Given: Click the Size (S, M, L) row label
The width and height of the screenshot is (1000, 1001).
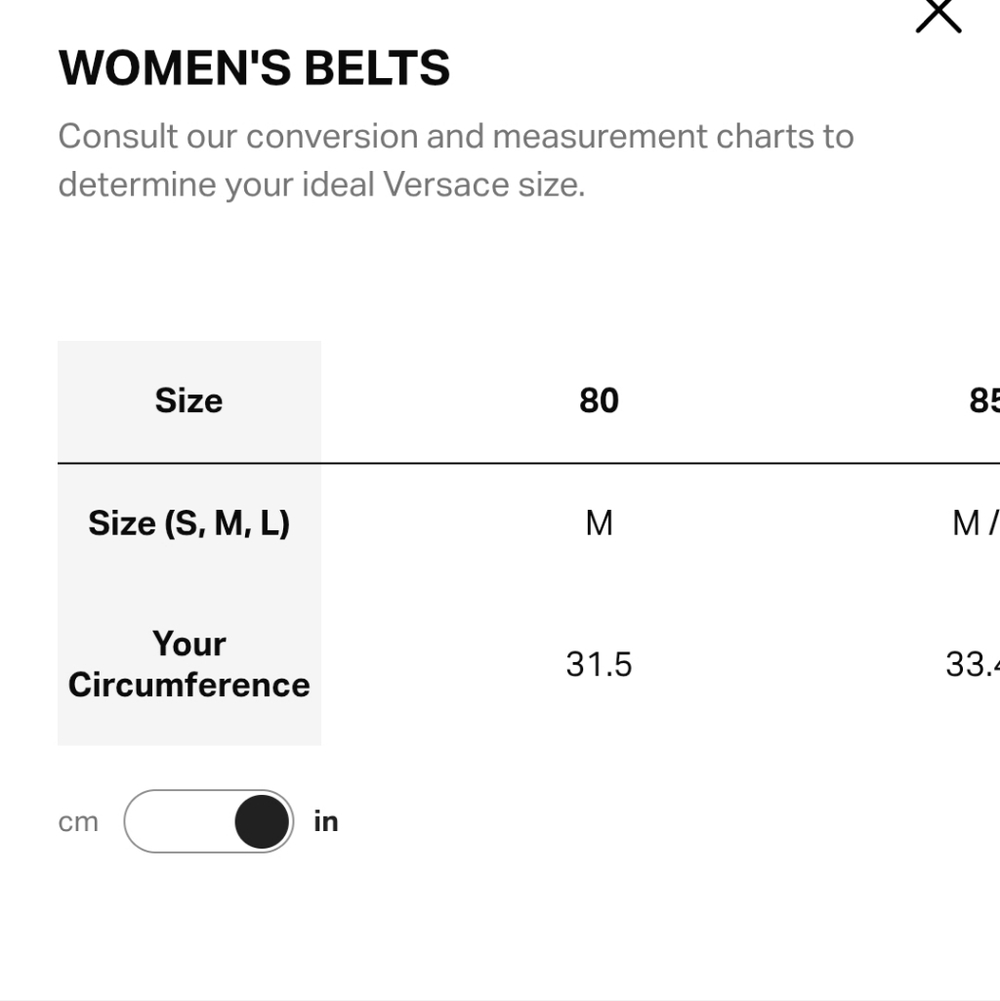Looking at the screenshot, I should pos(189,523).
